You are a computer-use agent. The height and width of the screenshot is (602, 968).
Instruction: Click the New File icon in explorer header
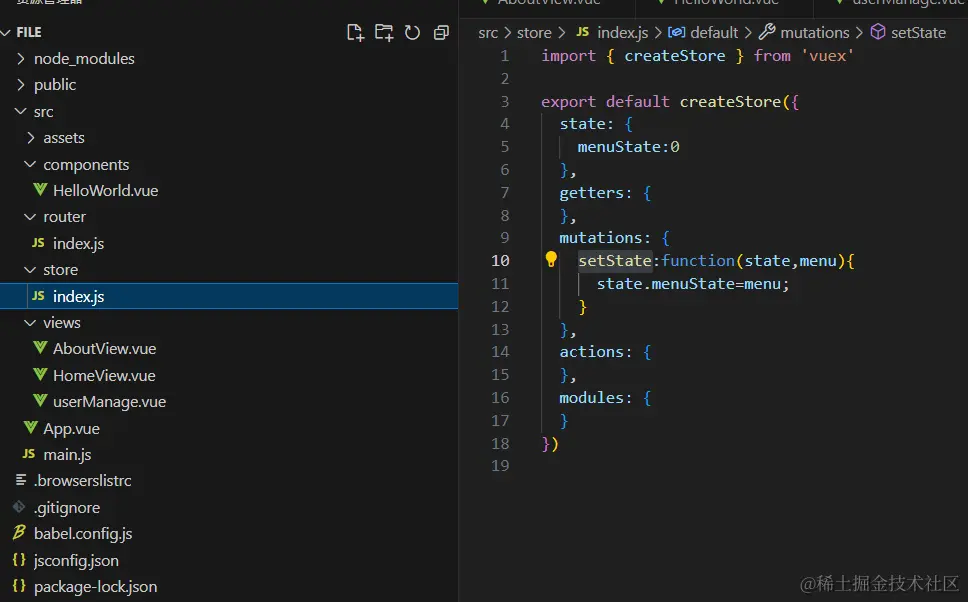355,33
